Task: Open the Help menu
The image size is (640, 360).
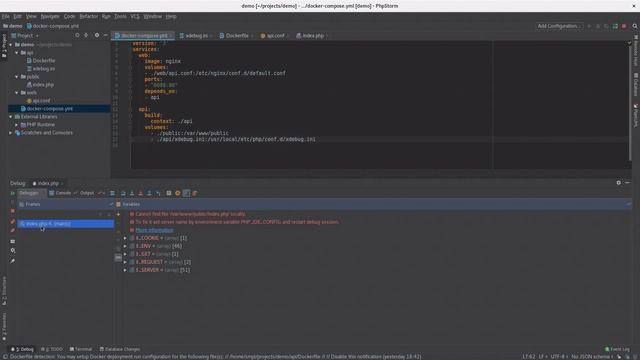Action: (171, 16)
